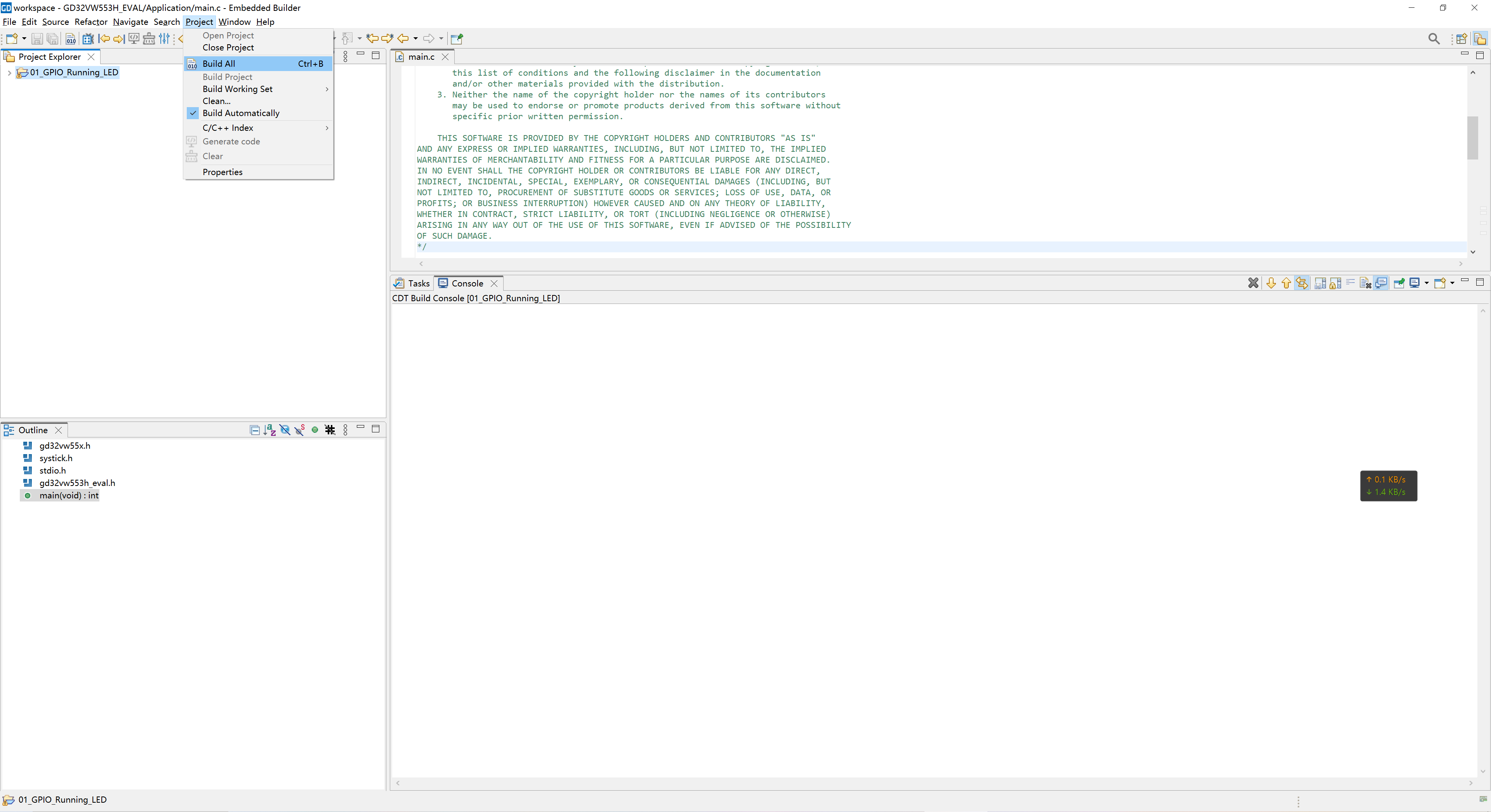
Task: Select Build All menu entry
Action: 219,64
